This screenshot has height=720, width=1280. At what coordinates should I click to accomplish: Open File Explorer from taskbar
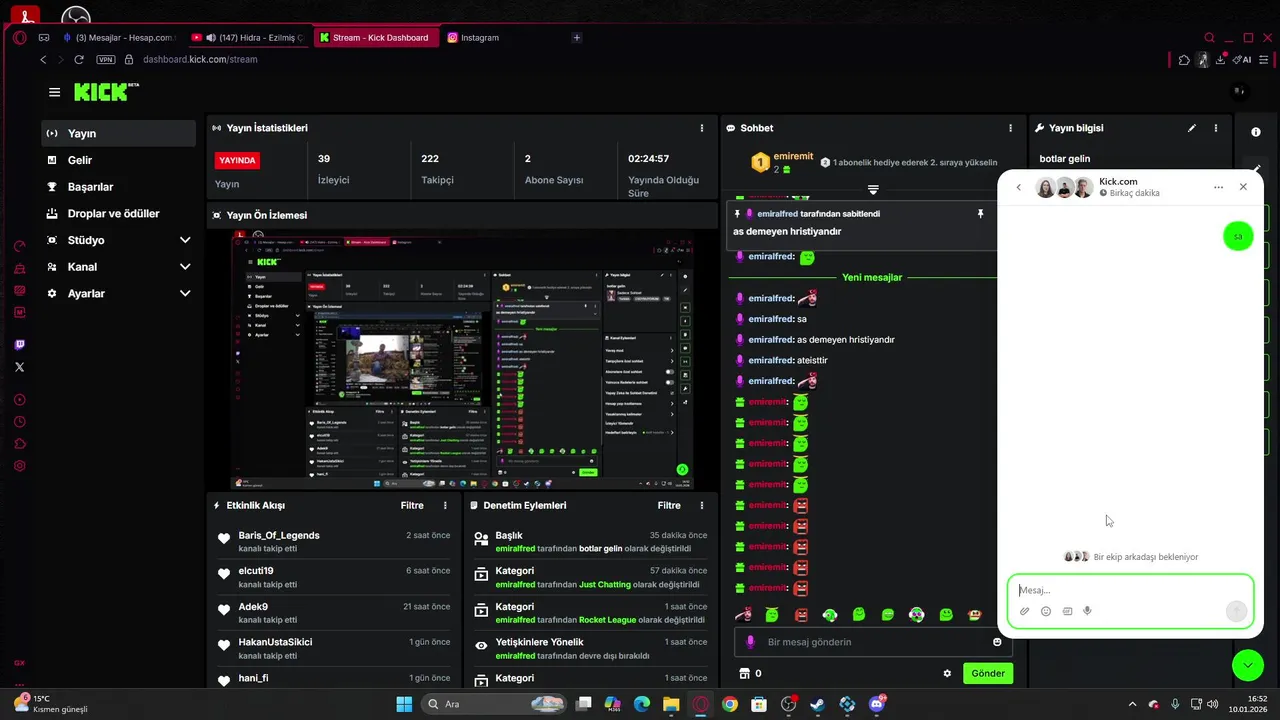click(671, 704)
